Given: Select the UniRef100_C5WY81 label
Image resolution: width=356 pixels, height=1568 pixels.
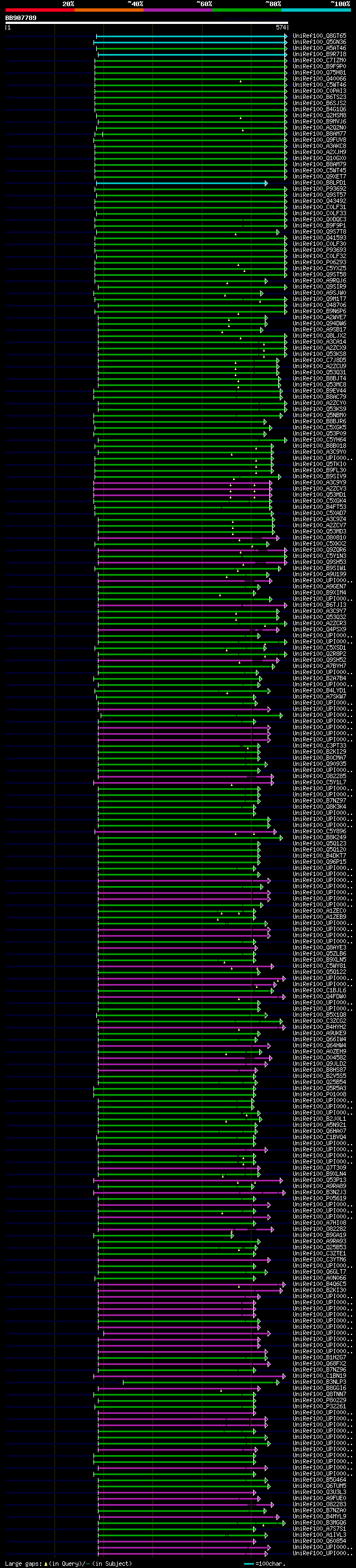Looking at the screenshot, I should [x=319, y=966].
